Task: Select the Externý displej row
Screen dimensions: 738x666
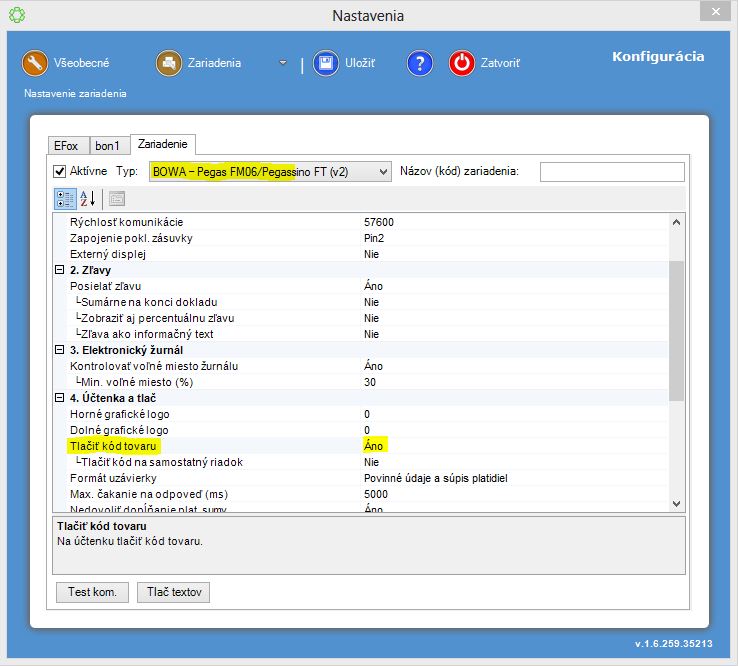Action: tap(361, 254)
